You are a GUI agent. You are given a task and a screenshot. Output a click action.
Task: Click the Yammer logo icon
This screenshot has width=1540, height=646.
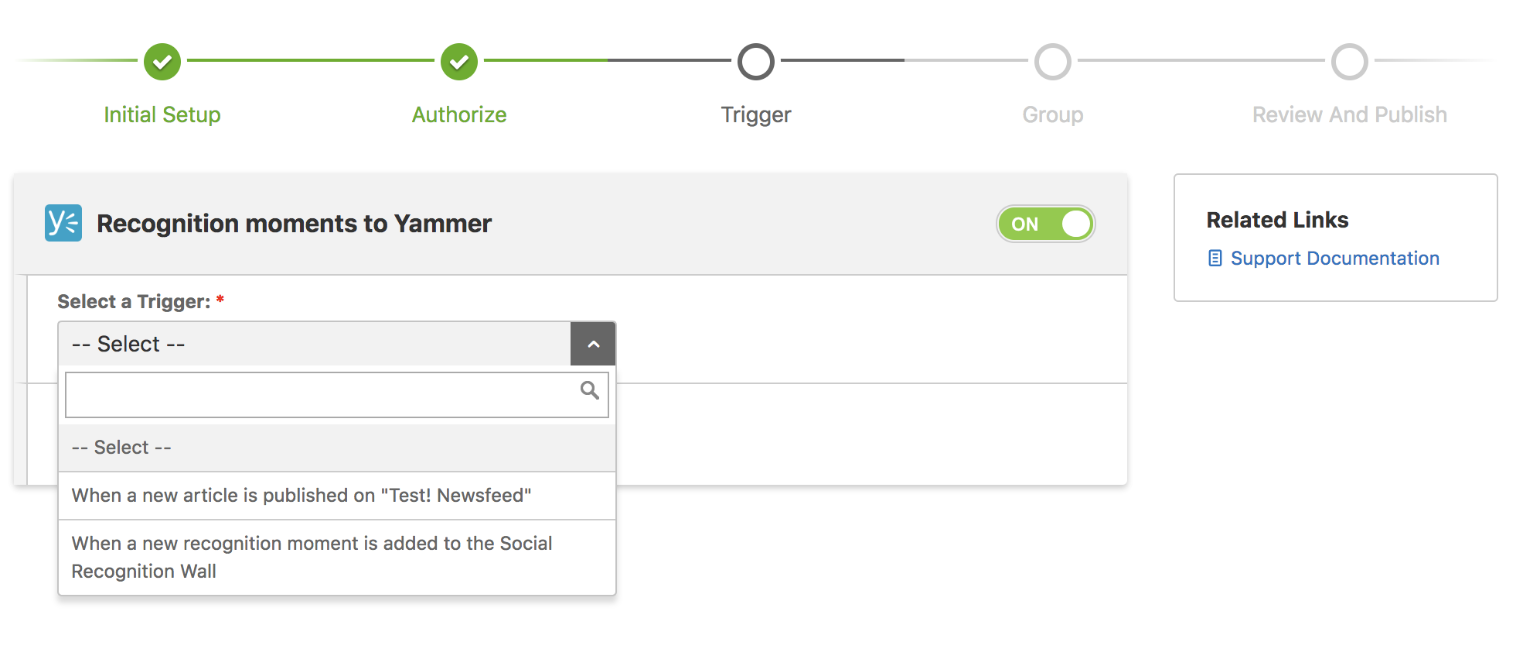point(63,223)
